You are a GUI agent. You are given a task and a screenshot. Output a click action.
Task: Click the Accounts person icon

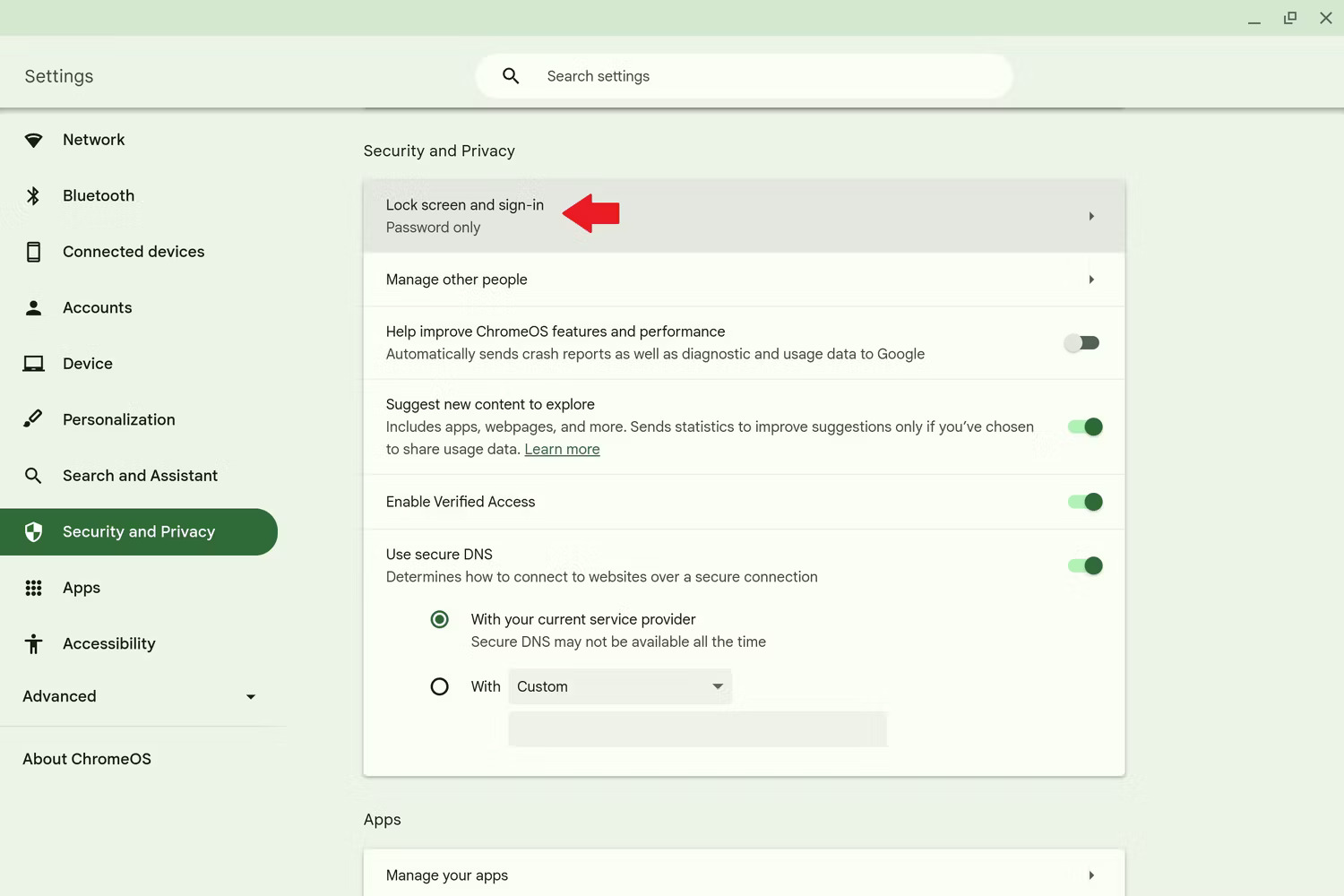click(33, 308)
